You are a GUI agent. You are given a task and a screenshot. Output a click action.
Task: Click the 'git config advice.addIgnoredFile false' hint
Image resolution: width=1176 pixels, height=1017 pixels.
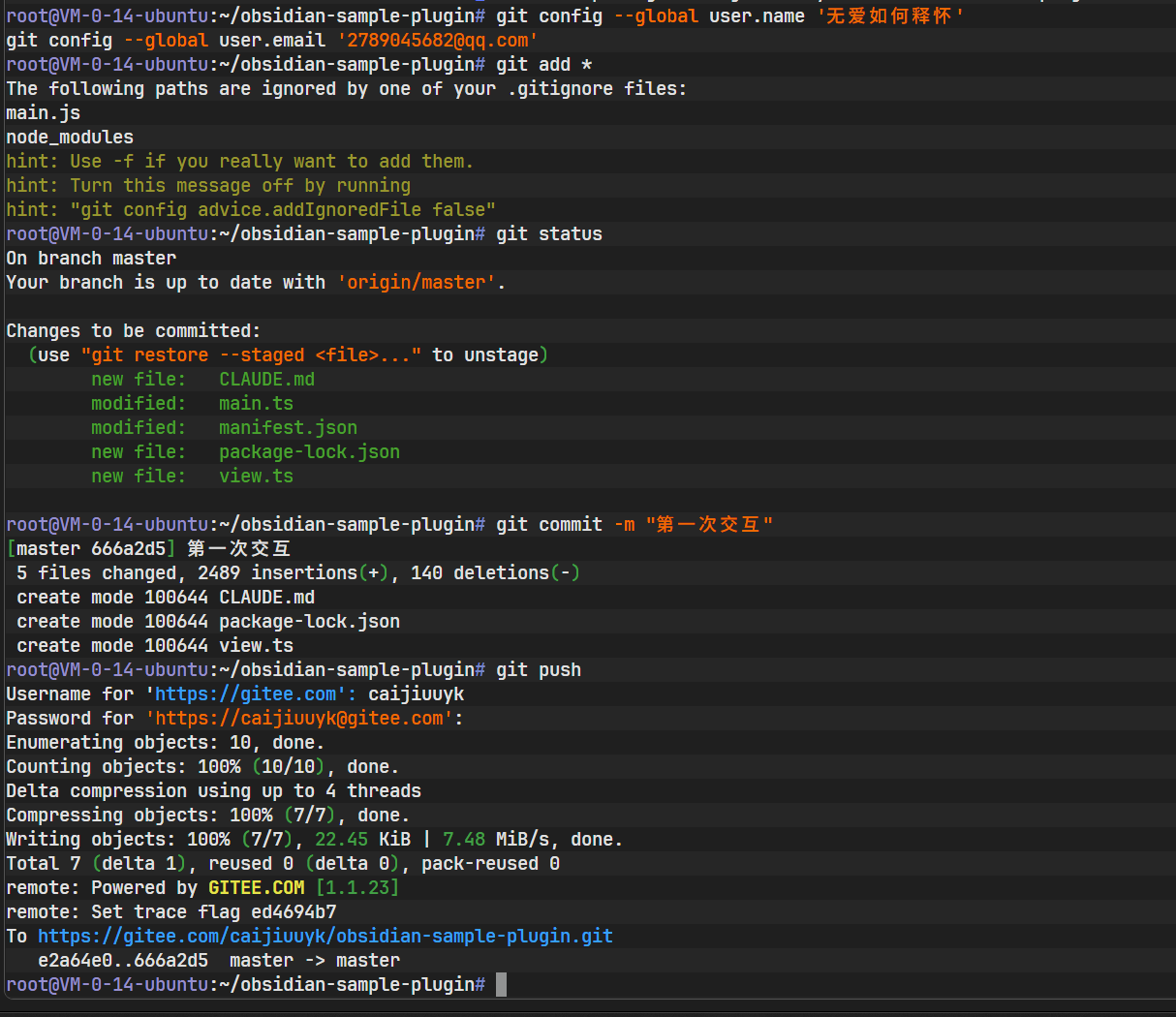coord(282,210)
